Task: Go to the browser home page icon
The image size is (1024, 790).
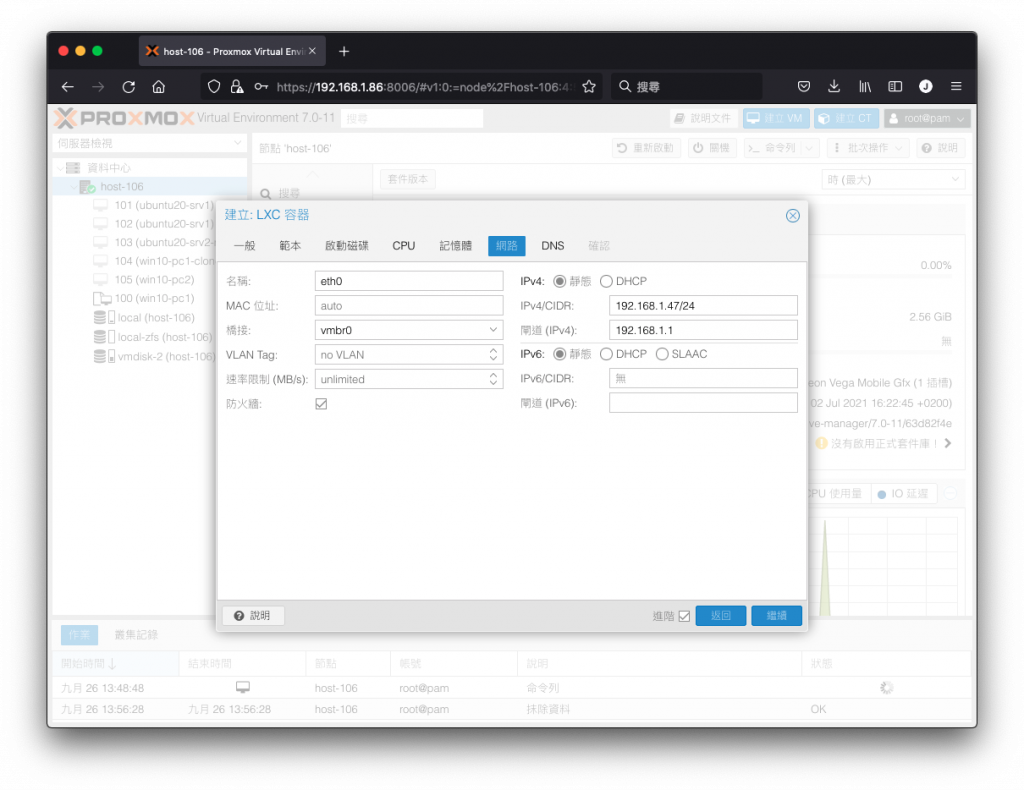Action: point(159,87)
